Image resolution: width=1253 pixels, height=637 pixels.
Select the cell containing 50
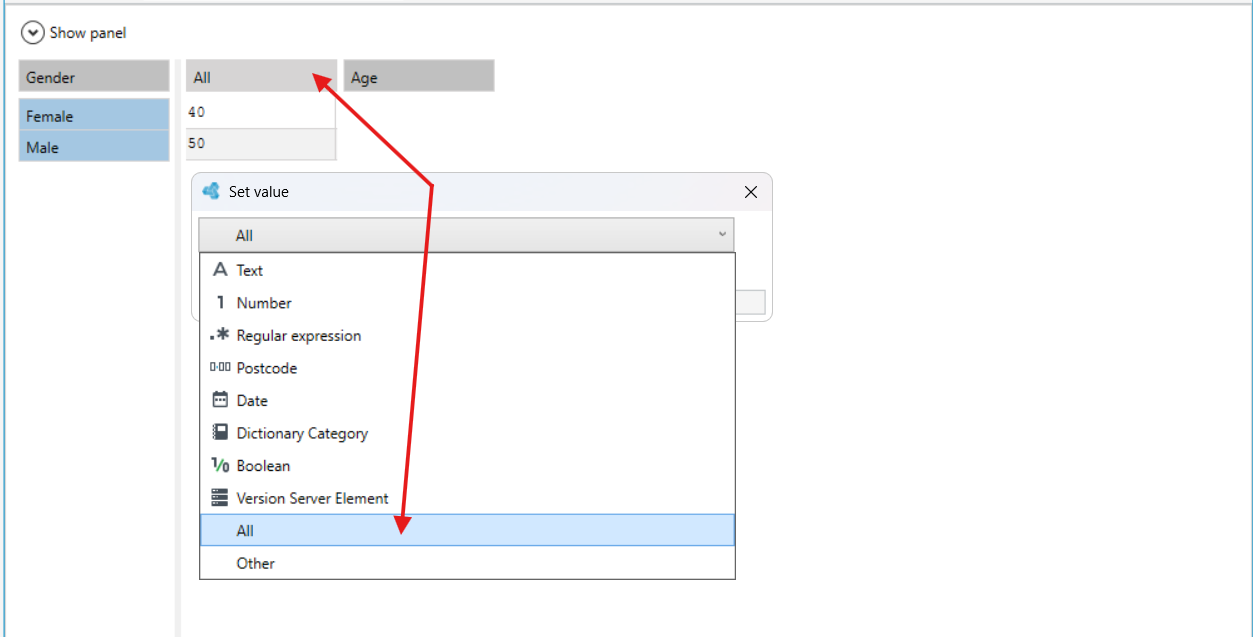[x=261, y=144]
